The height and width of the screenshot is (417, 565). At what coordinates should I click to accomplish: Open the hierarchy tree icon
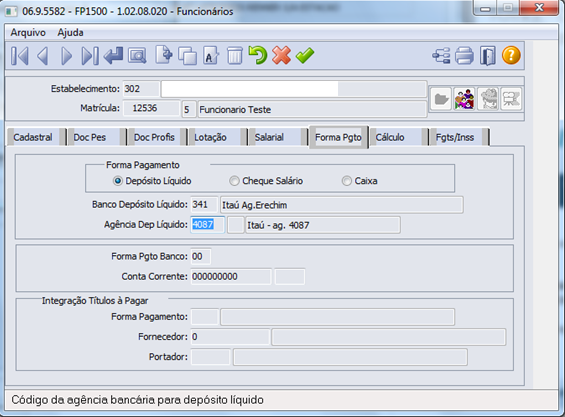point(441,56)
